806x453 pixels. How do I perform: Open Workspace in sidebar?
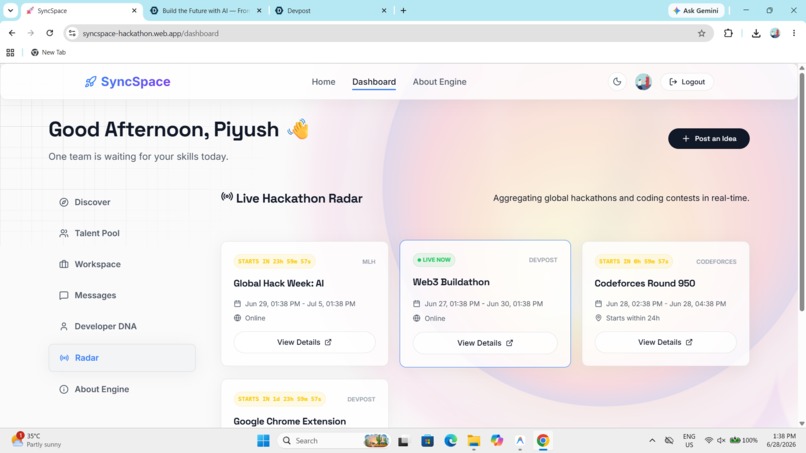pos(122,264)
